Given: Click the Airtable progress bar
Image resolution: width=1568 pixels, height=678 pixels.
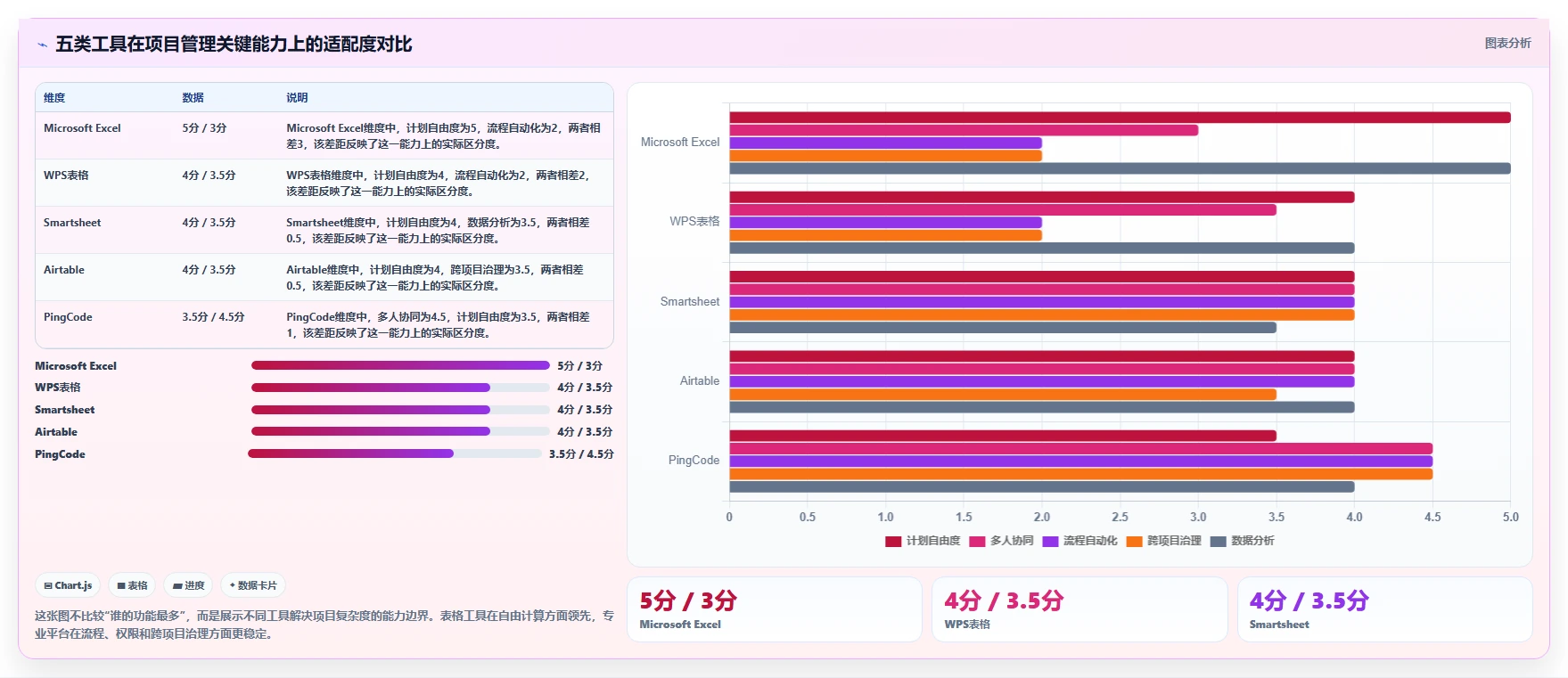Looking at the screenshot, I should (x=400, y=432).
